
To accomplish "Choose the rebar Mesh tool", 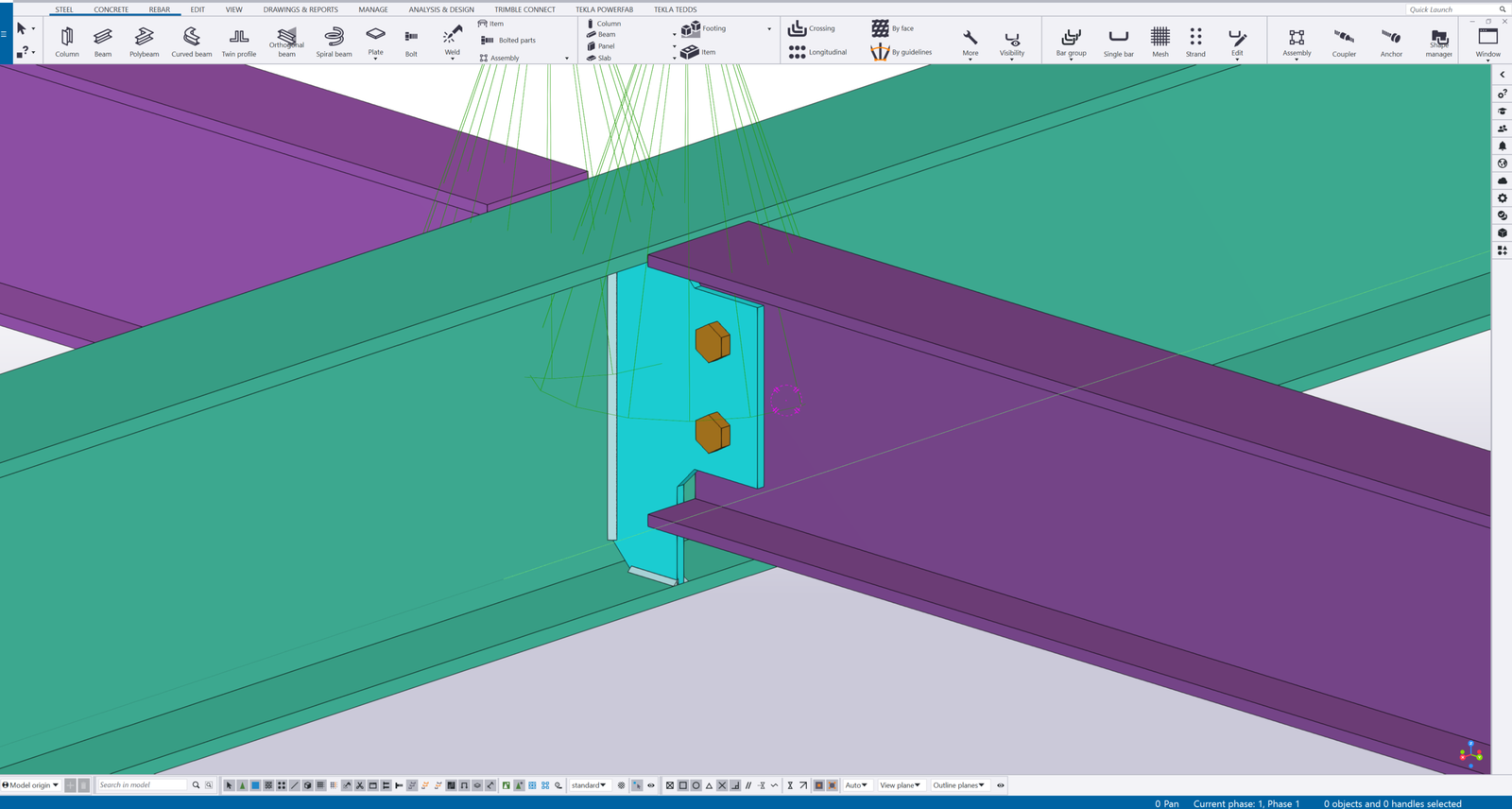I will (1160, 42).
